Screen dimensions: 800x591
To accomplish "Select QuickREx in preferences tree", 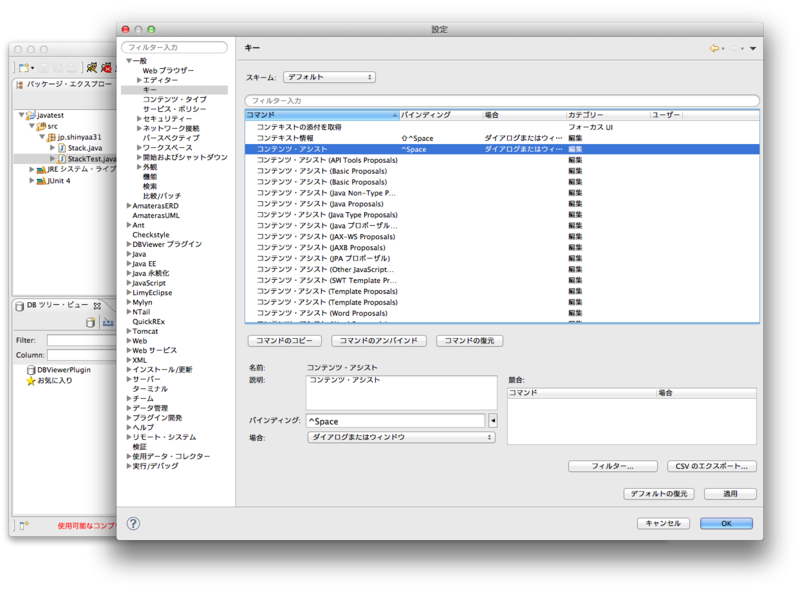I will (148, 322).
